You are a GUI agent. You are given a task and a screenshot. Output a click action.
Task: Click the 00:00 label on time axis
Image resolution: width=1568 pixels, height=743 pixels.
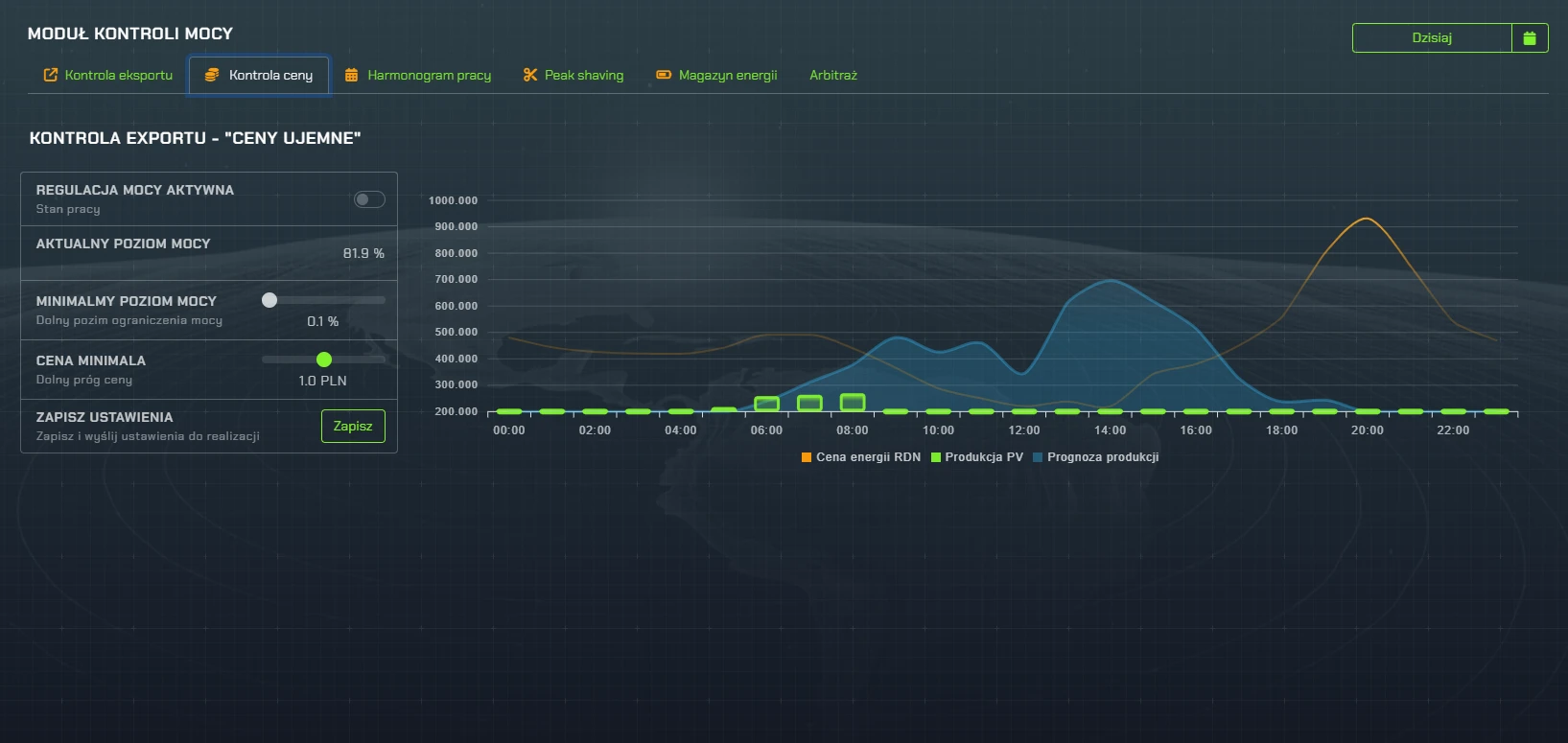pyautogui.click(x=508, y=430)
